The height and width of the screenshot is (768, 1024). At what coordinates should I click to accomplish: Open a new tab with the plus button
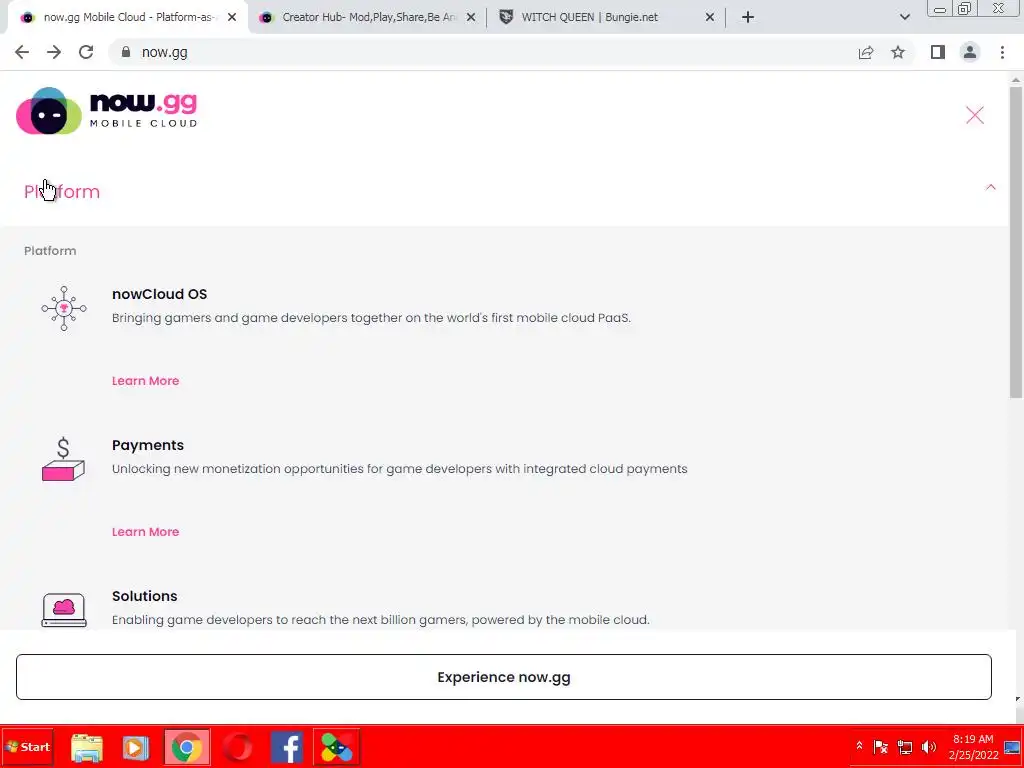(x=748, y=18)
